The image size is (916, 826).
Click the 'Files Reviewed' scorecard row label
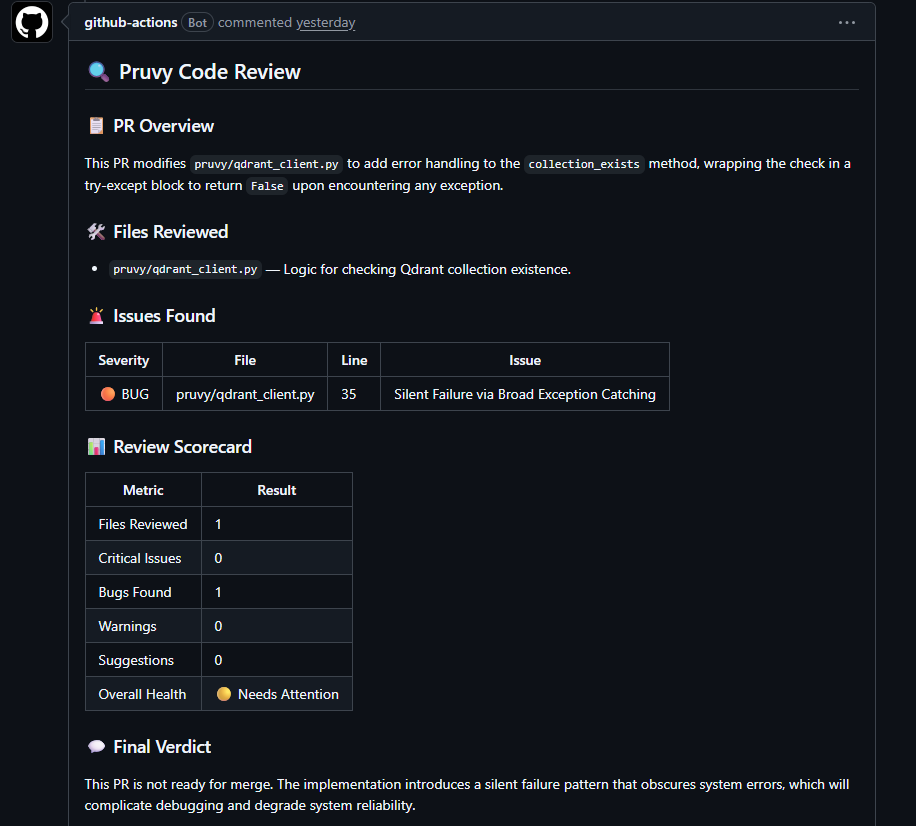click(143, 524)
